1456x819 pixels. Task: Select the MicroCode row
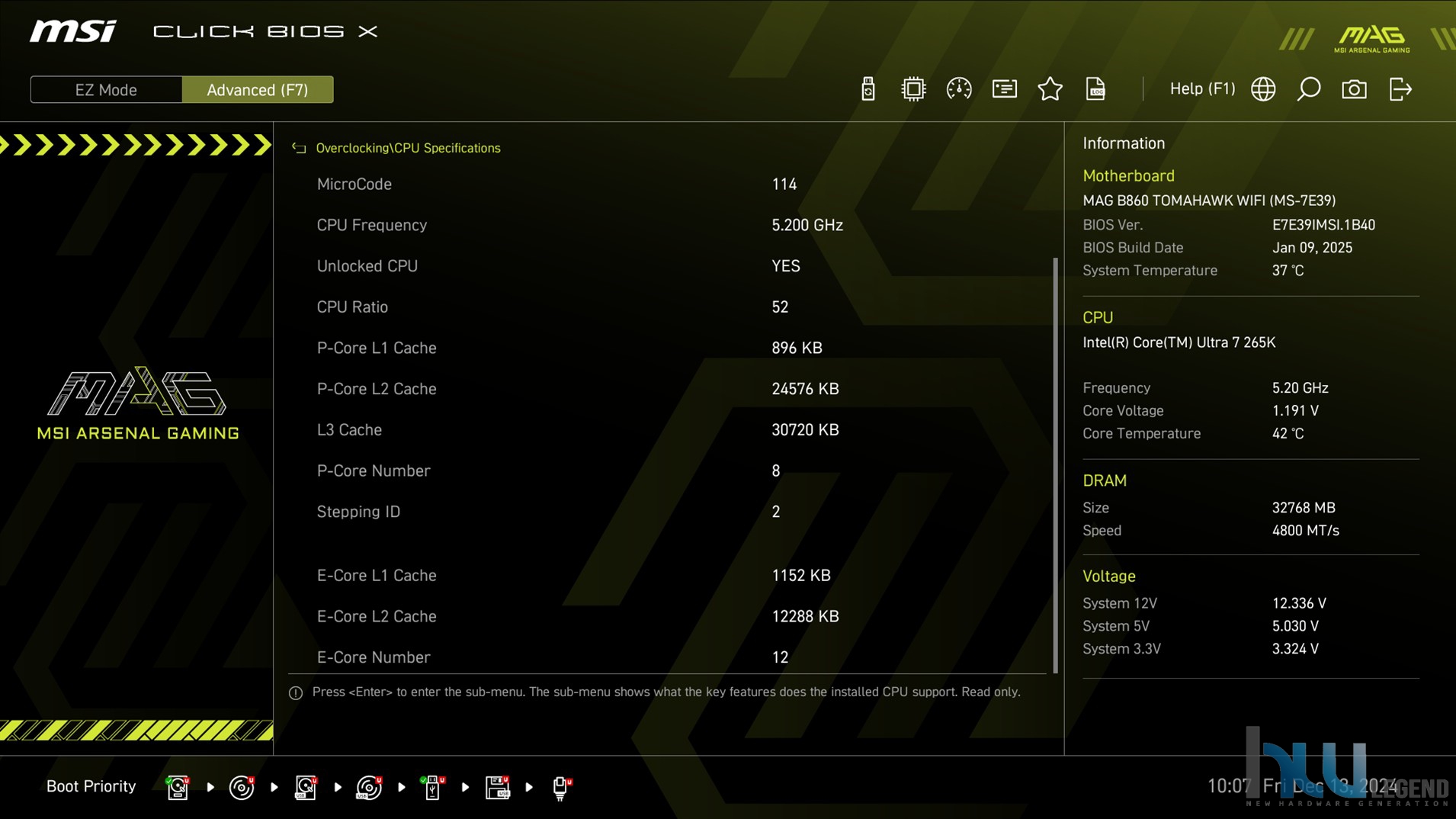point(669,184)
